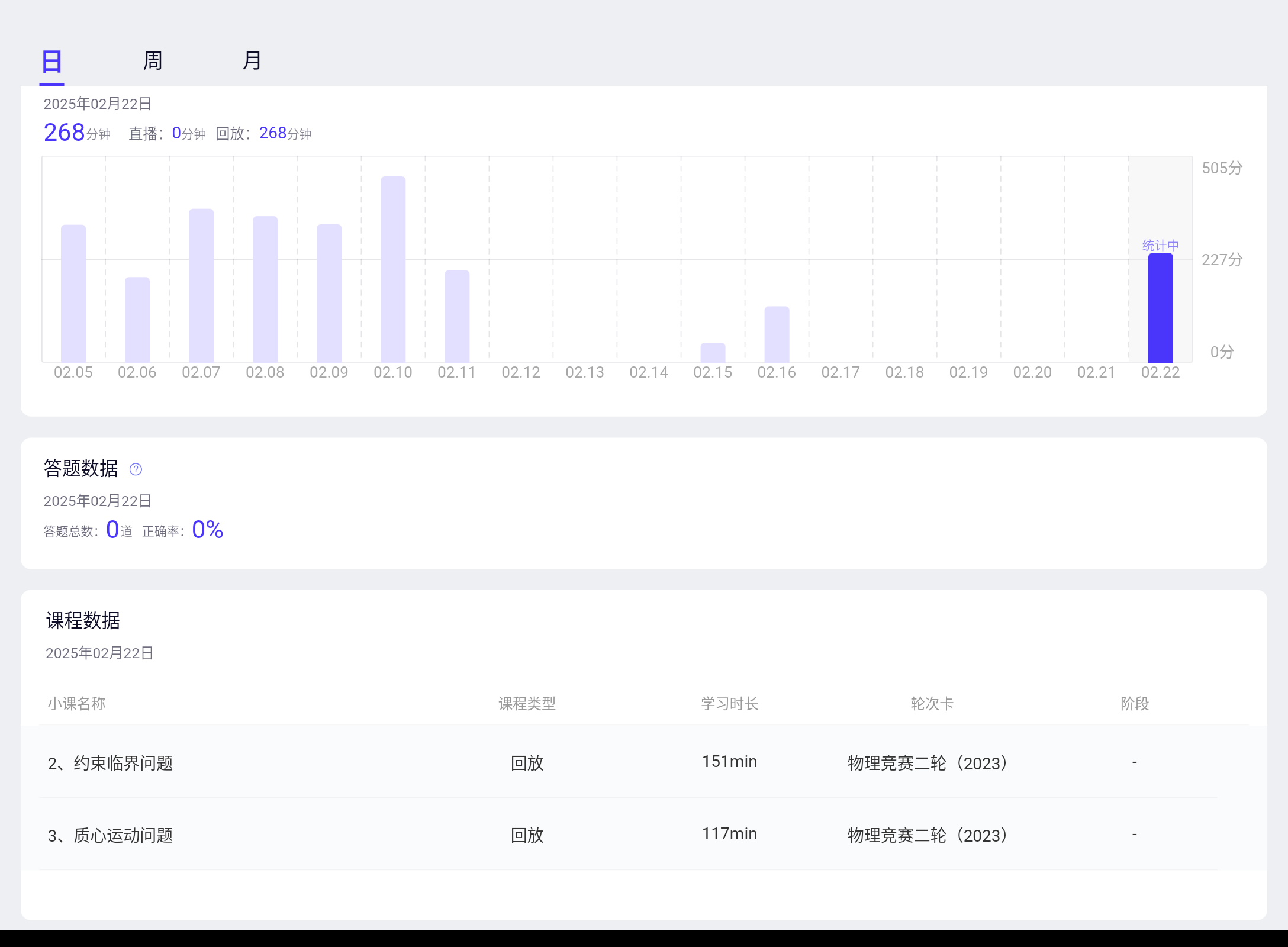Select the 02.09 bar in chart
The width and height of the screenshot is (1288, 947).
pyautogui.click(x=329, y=293)
